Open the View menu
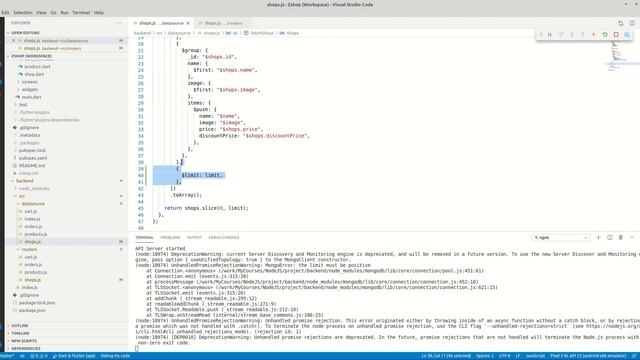640x360 pixels. point(41,13)
